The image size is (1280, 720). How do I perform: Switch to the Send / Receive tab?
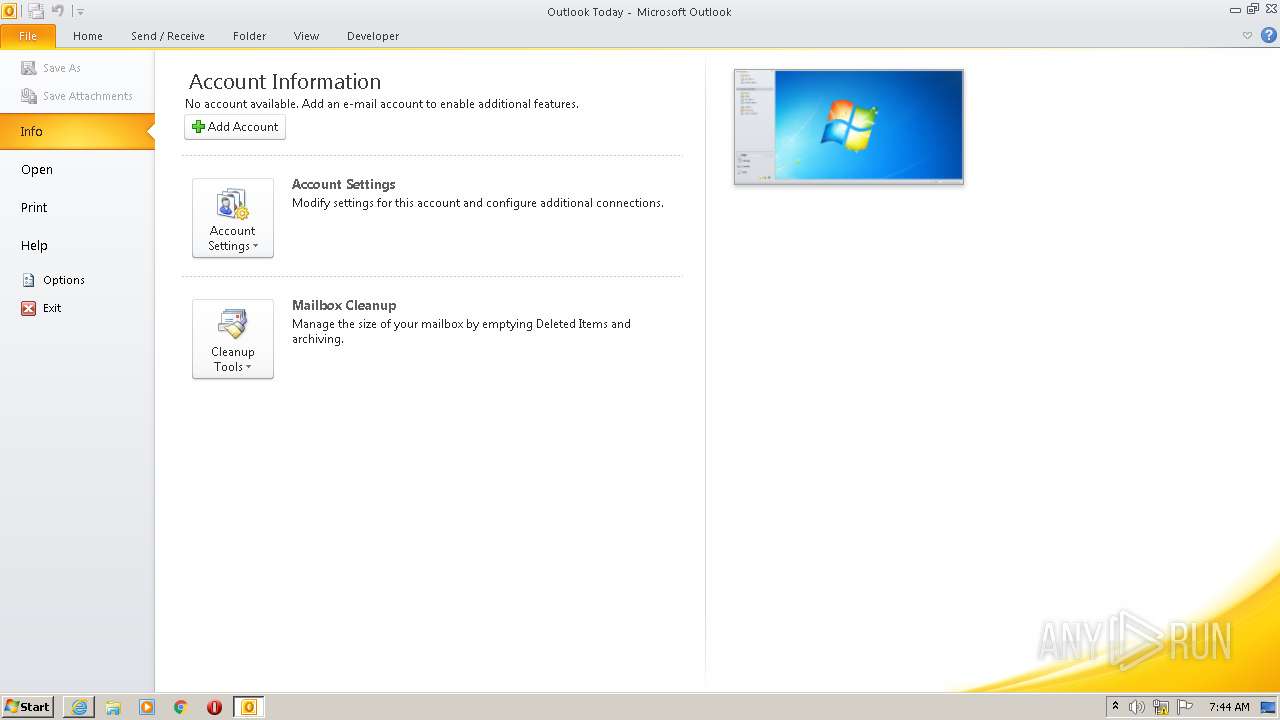coord(168,36)
